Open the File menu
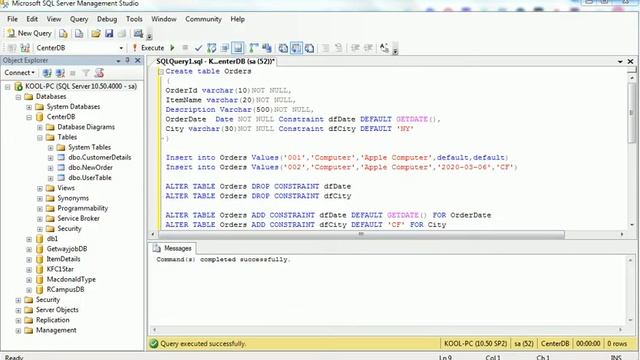Screen dimensions: 640x360 (x=12, y=19)
